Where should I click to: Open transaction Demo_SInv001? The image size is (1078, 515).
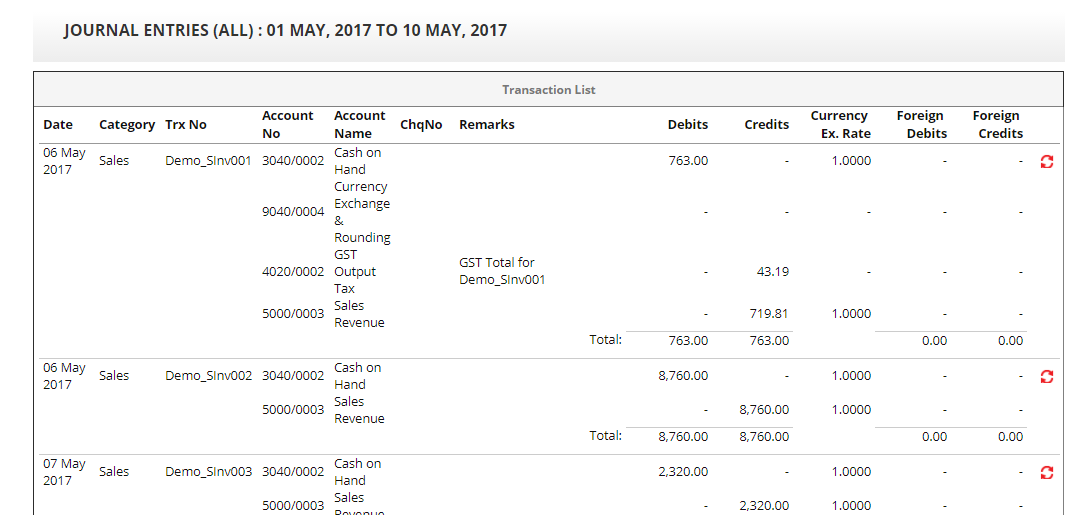[x=208, y=161]
